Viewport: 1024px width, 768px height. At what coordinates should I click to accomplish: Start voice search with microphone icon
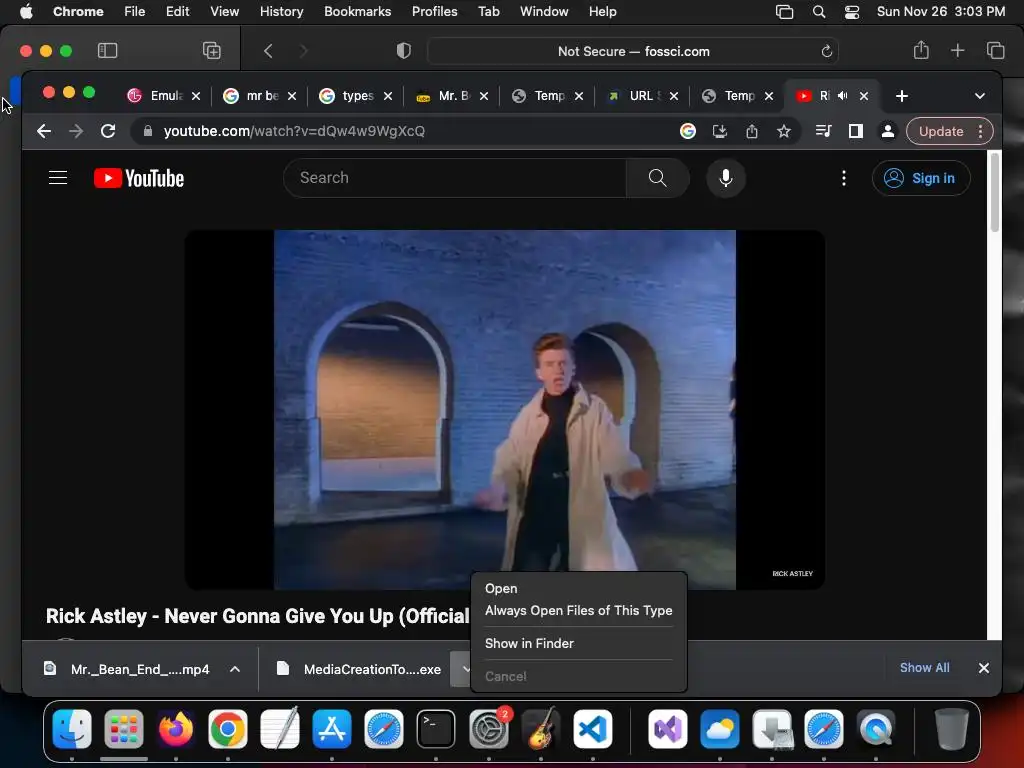click(726, 178)
